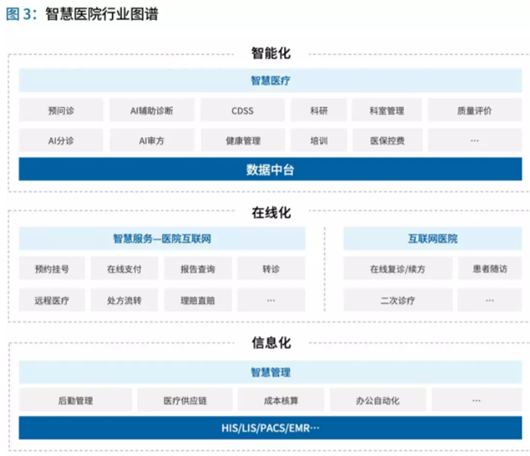Click the 二次诊疗 box
The image size is (530, 456).
click(398, 300)
